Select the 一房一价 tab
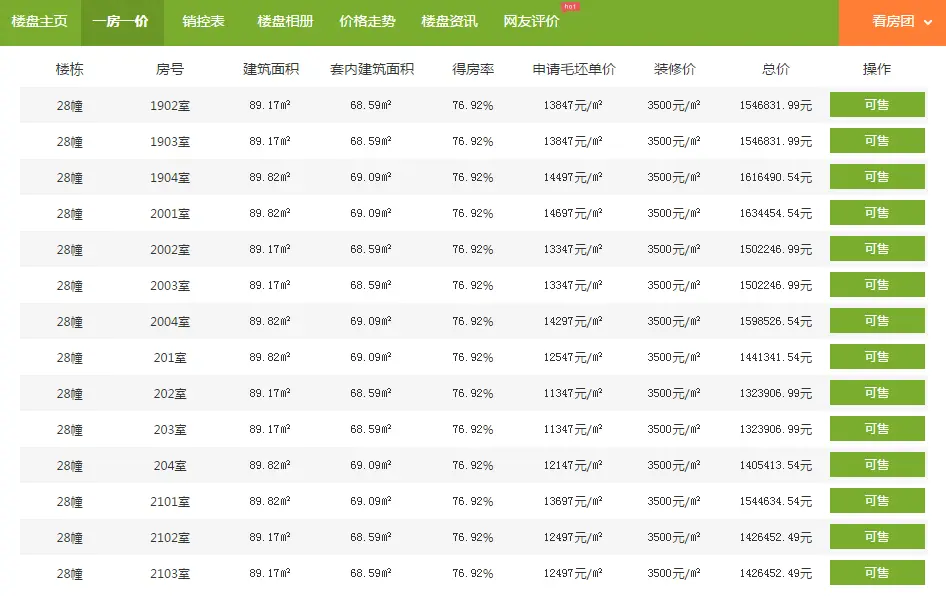Viewport: 946px width, 596px height. pyautogui.click(x=122, y=22)
